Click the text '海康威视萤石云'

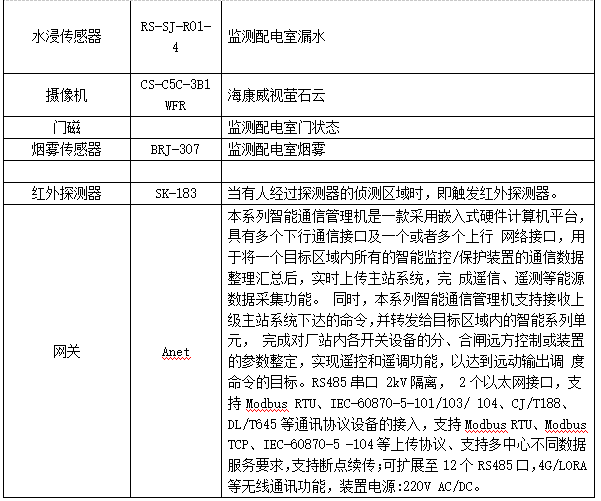pyautogui.click(x=276, y=95)
